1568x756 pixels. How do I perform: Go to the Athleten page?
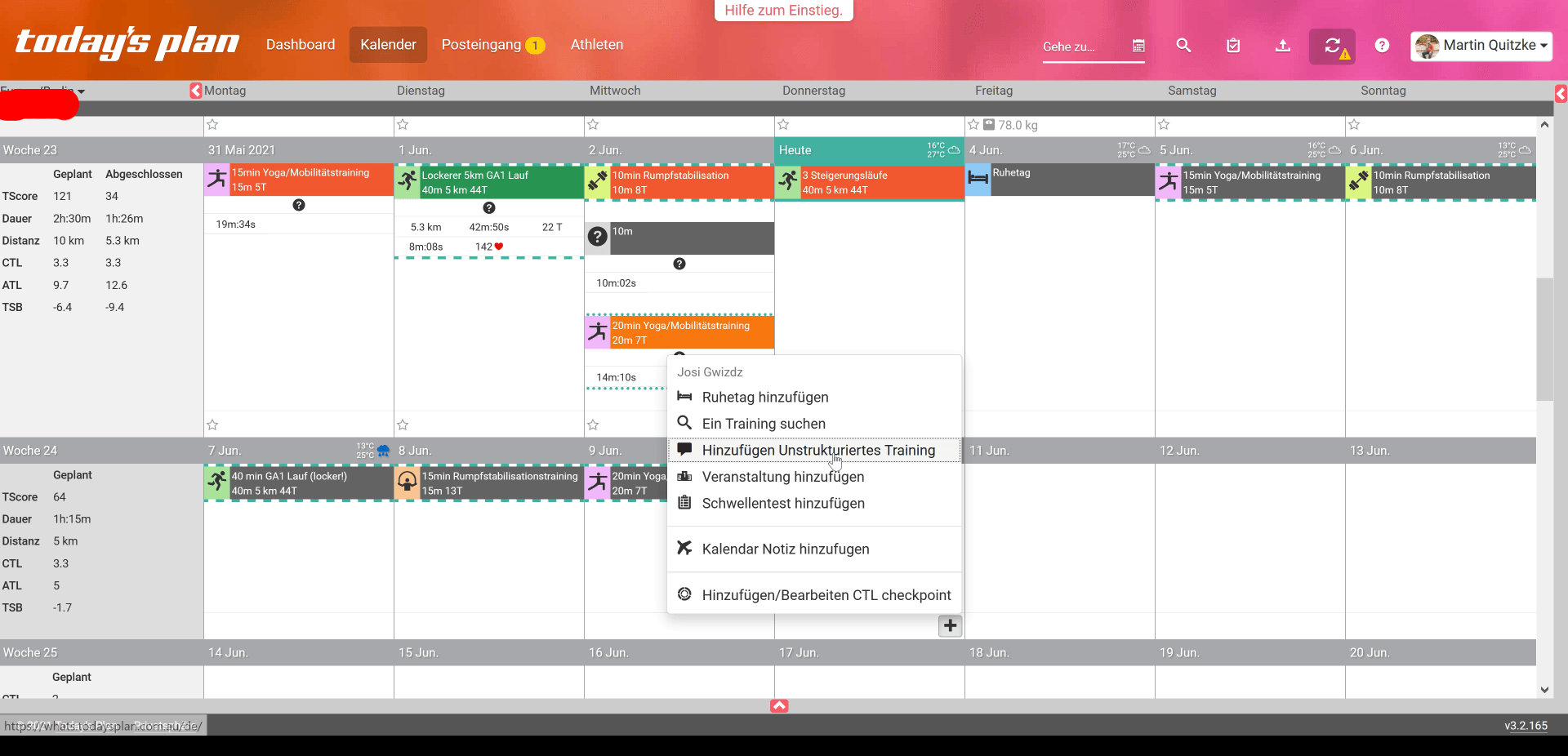pos(597,45)
